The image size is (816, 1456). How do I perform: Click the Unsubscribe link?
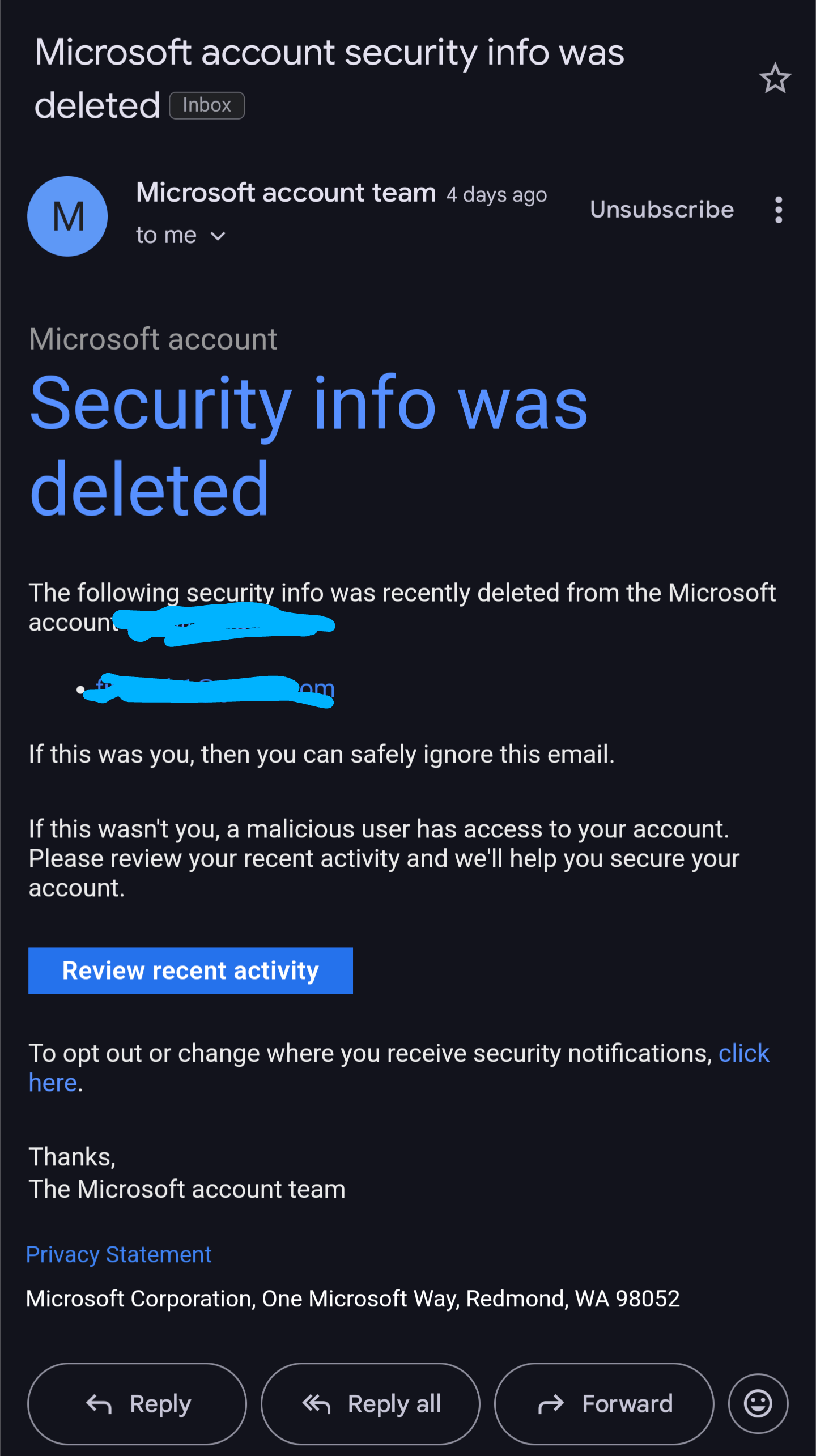(x=662, y=210)
